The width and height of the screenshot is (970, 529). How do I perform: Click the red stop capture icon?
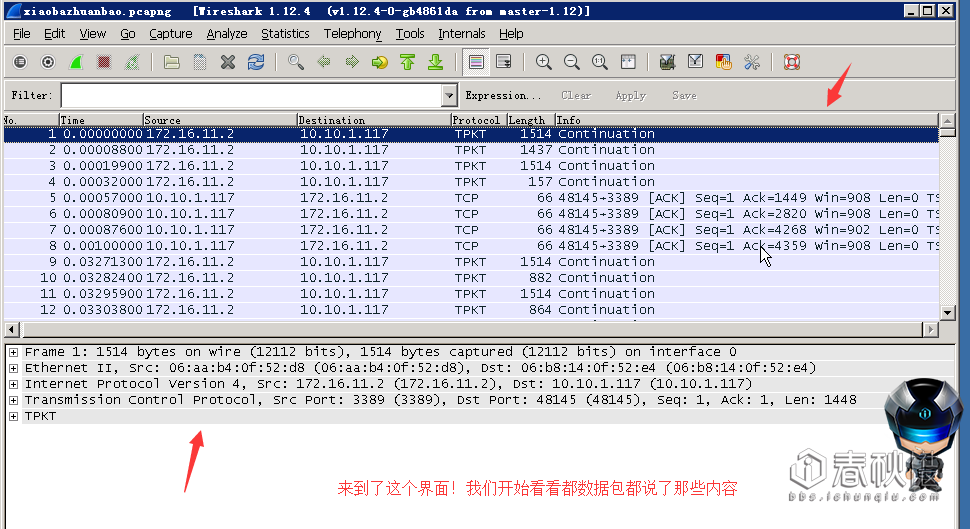pos(104,62)
